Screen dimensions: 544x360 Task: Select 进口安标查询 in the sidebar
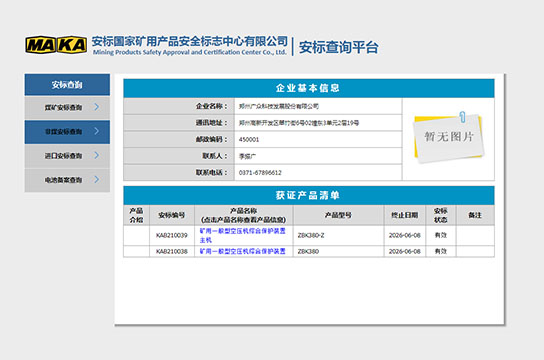pyautogui.click(x=67, y=156)
